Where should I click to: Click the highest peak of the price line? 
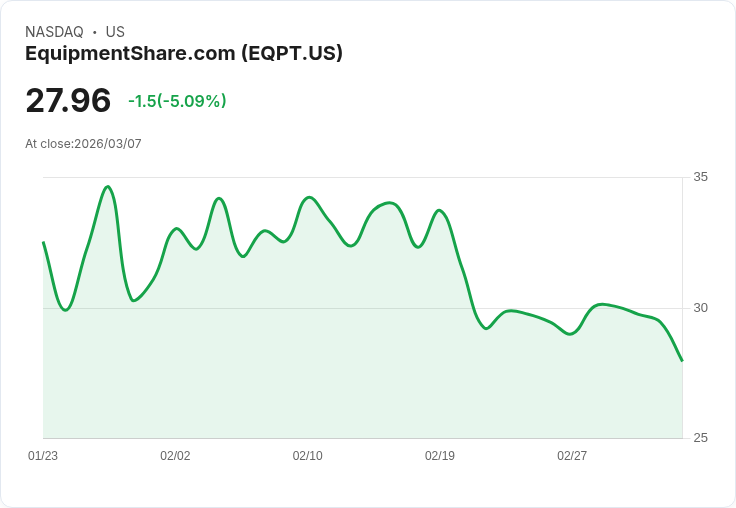[x=108, y=187]
